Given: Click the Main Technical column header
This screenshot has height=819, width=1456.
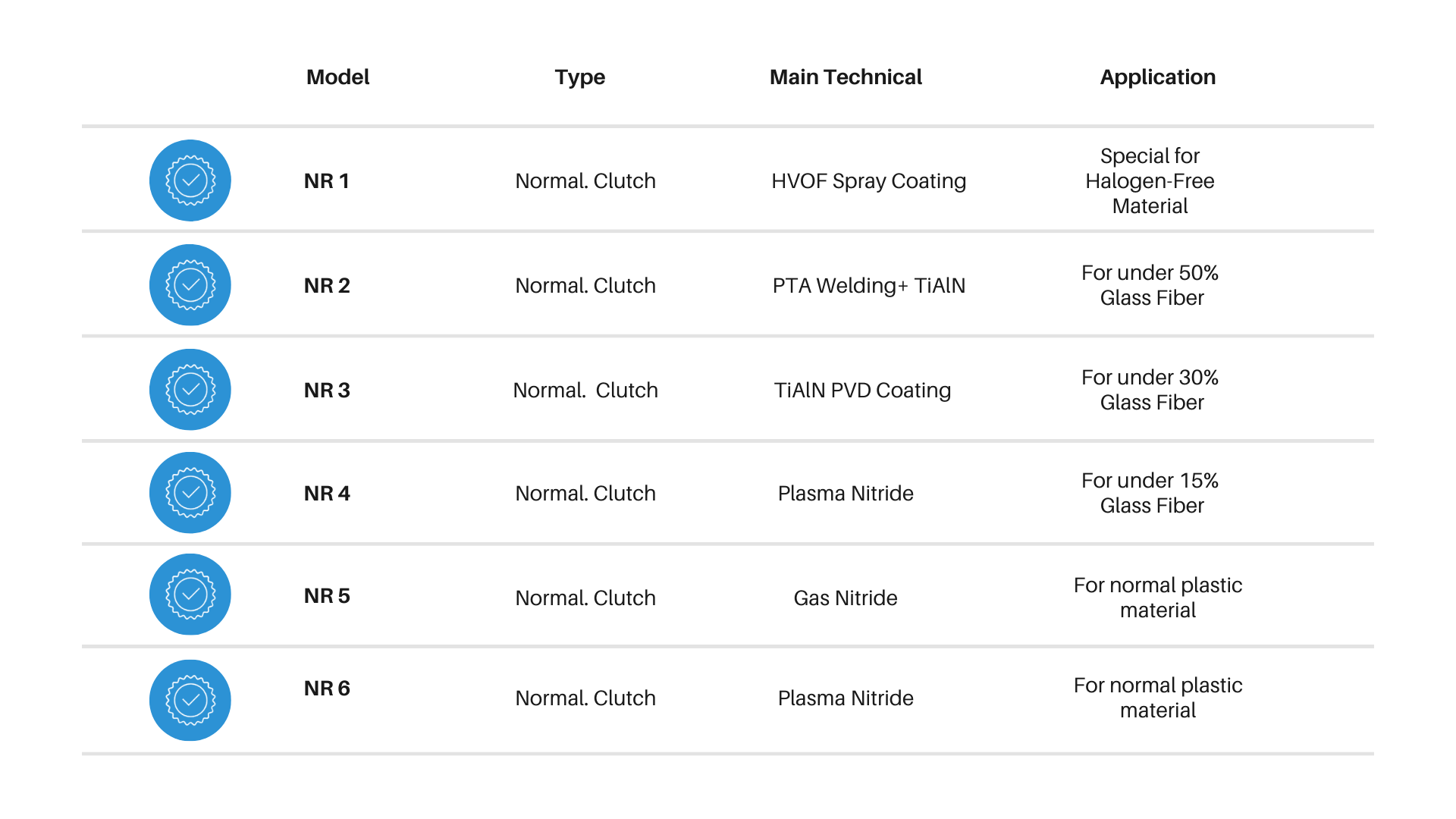Looking at the screenshot, I should click(x=846, y=77).
